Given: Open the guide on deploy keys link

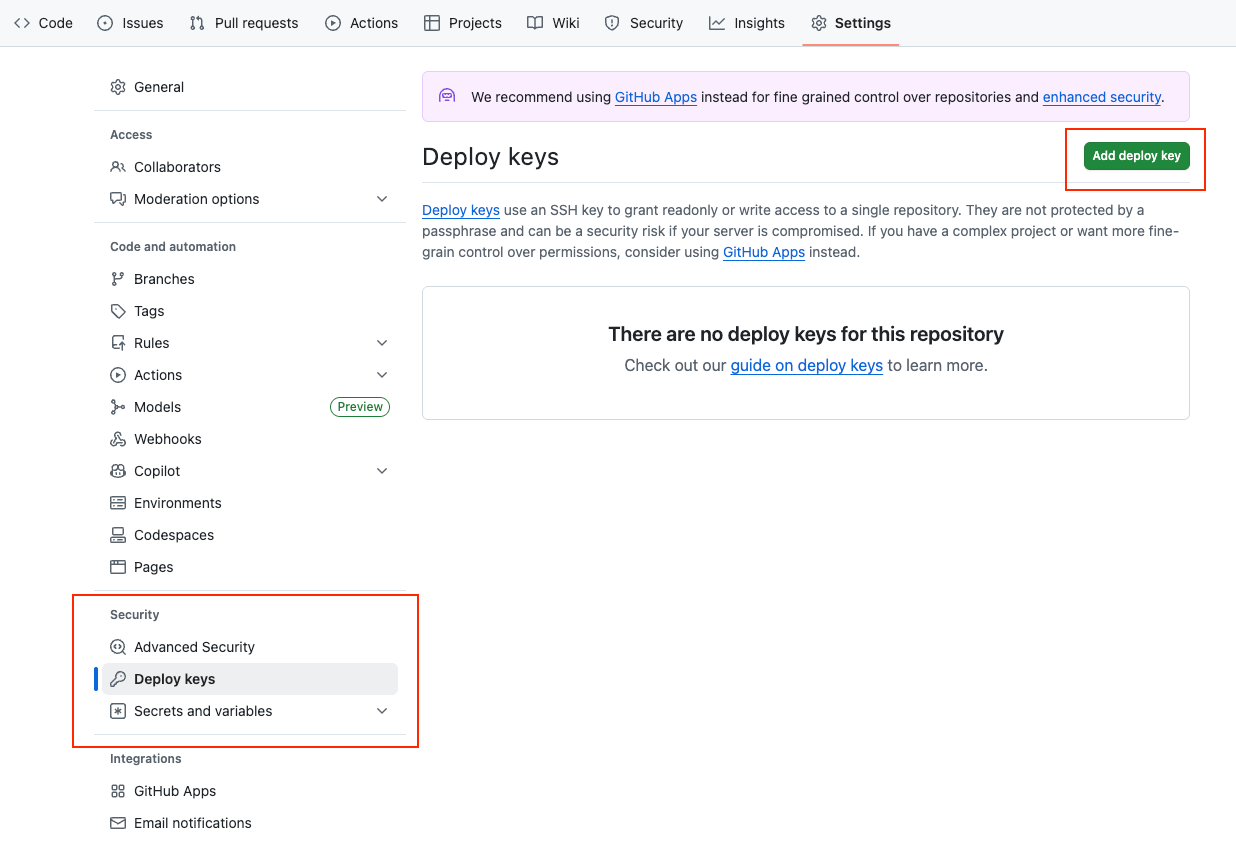Looking at the screenshot, I should coord(806,366).
